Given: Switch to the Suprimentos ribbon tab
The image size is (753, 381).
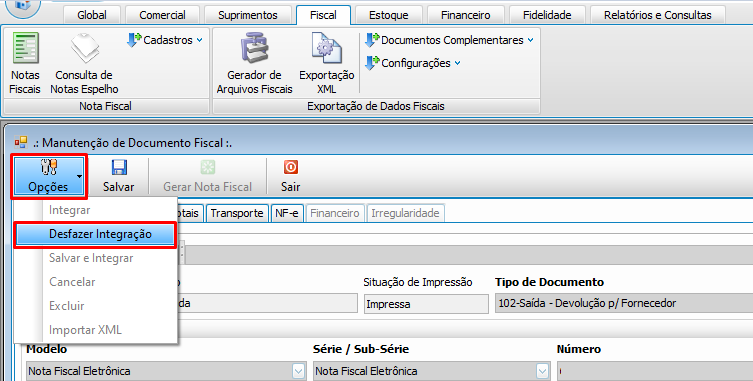Looking at the screenshot, I should [248, 15].
